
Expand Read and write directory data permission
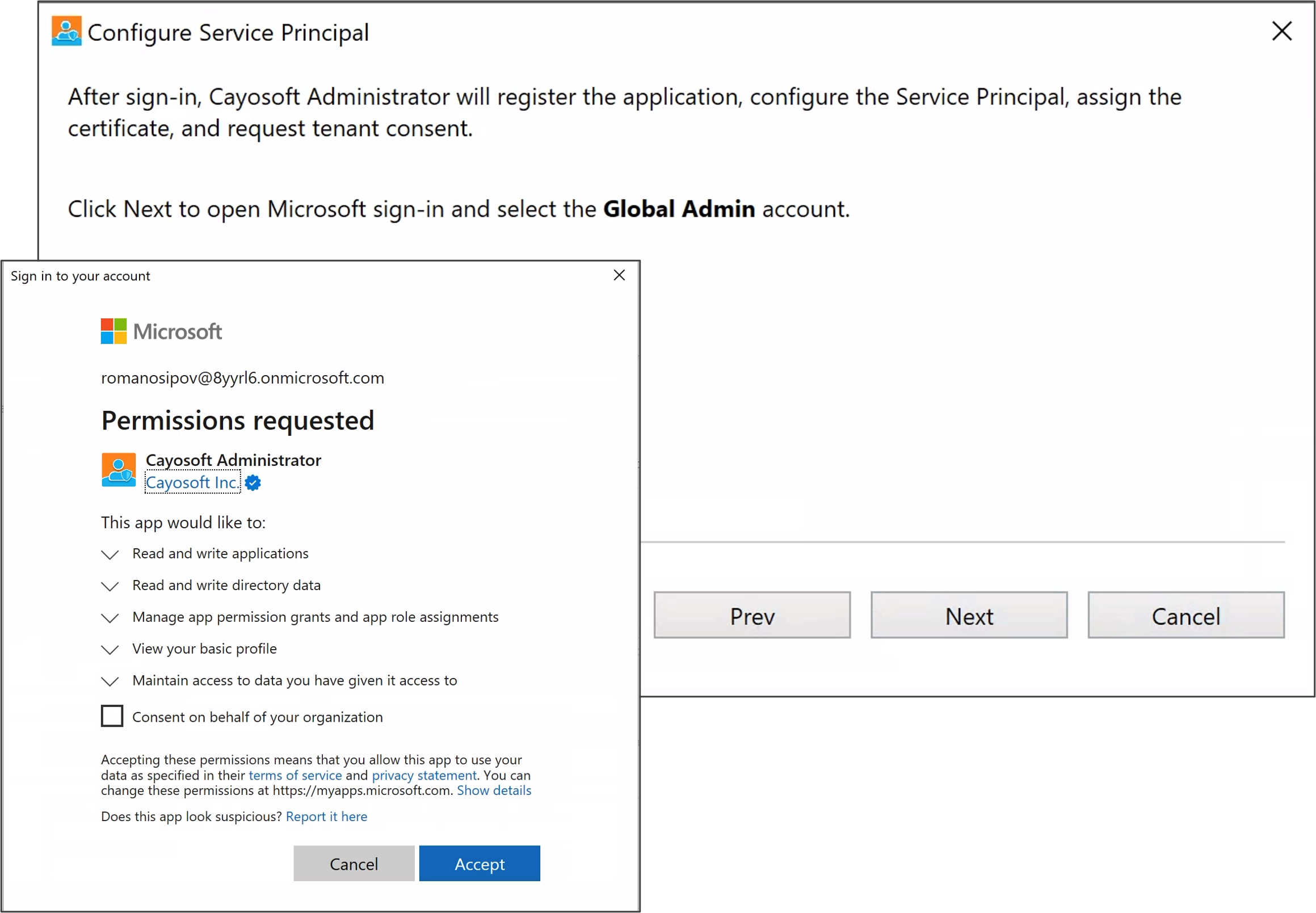(x=110, y=586)
